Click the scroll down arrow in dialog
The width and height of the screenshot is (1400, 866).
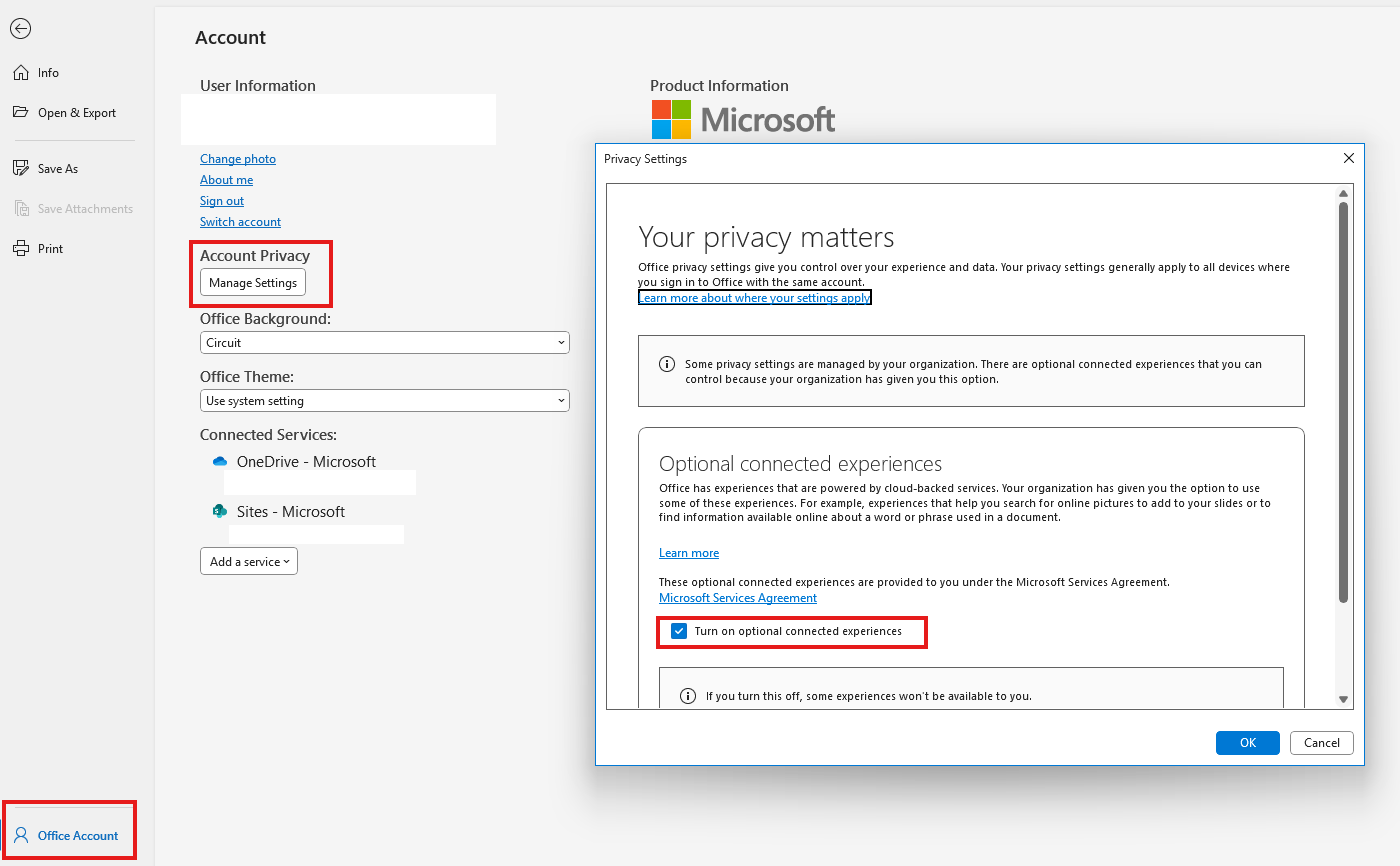(x=1344, y=699)
